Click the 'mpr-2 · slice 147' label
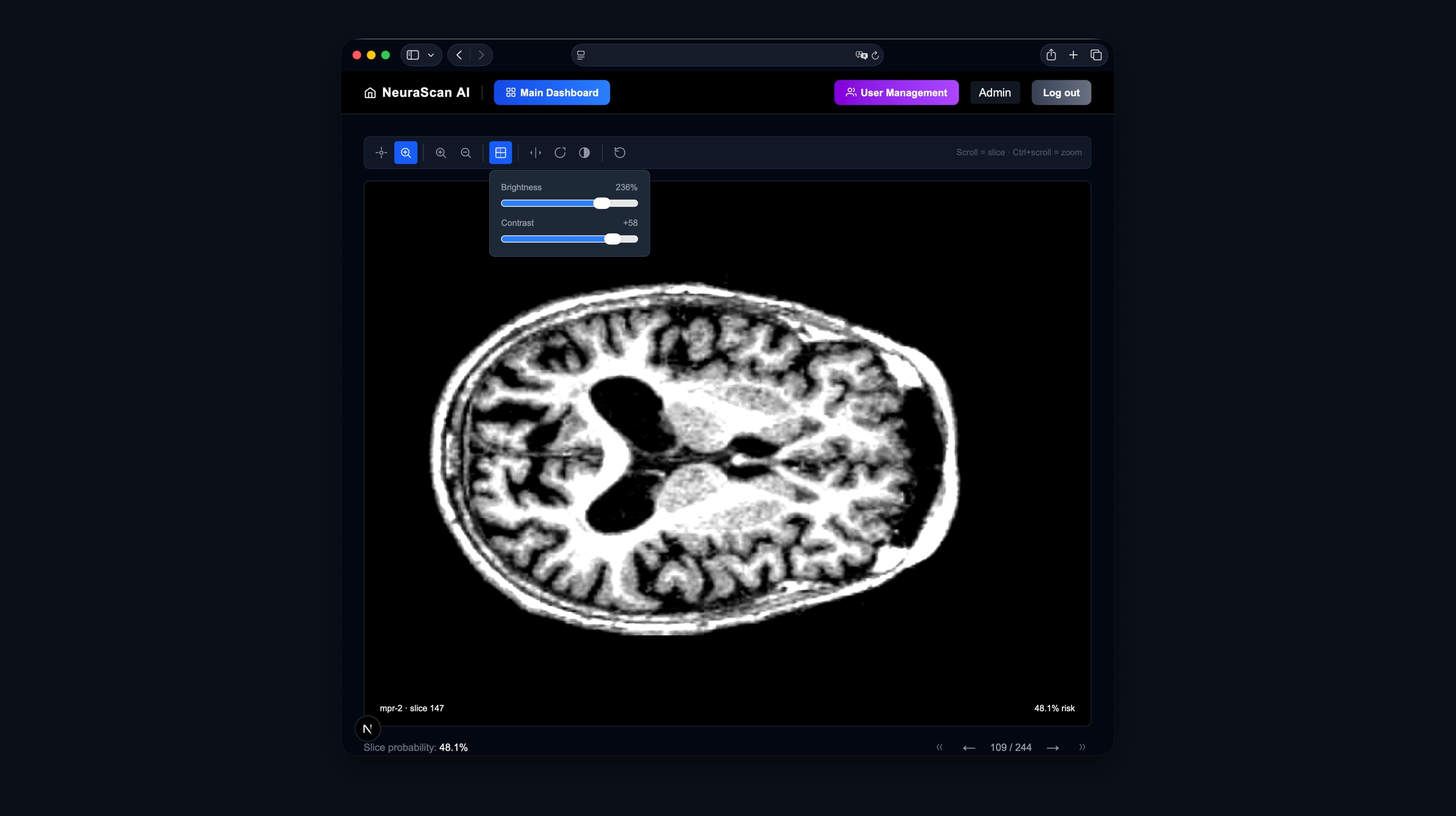This screenshot has height=816, width=1456. pyautogui.click(x=411, y=708)
